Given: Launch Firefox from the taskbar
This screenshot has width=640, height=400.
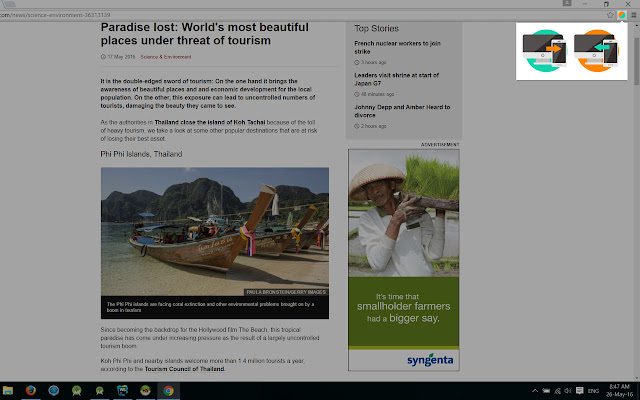Looking at the screenshot, I should click(x=31, y=390).
